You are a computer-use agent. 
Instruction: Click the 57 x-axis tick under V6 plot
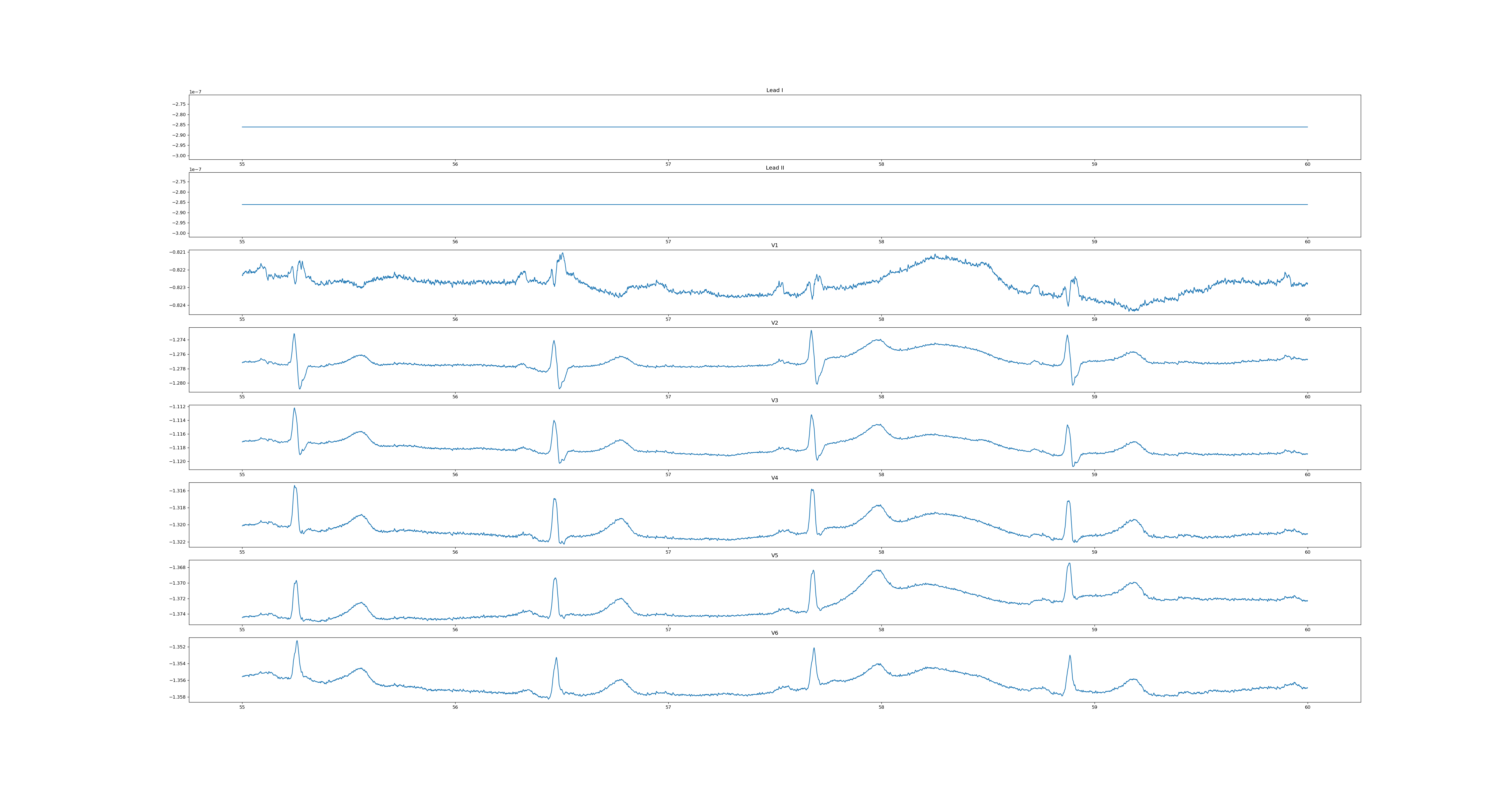point(668,707)
